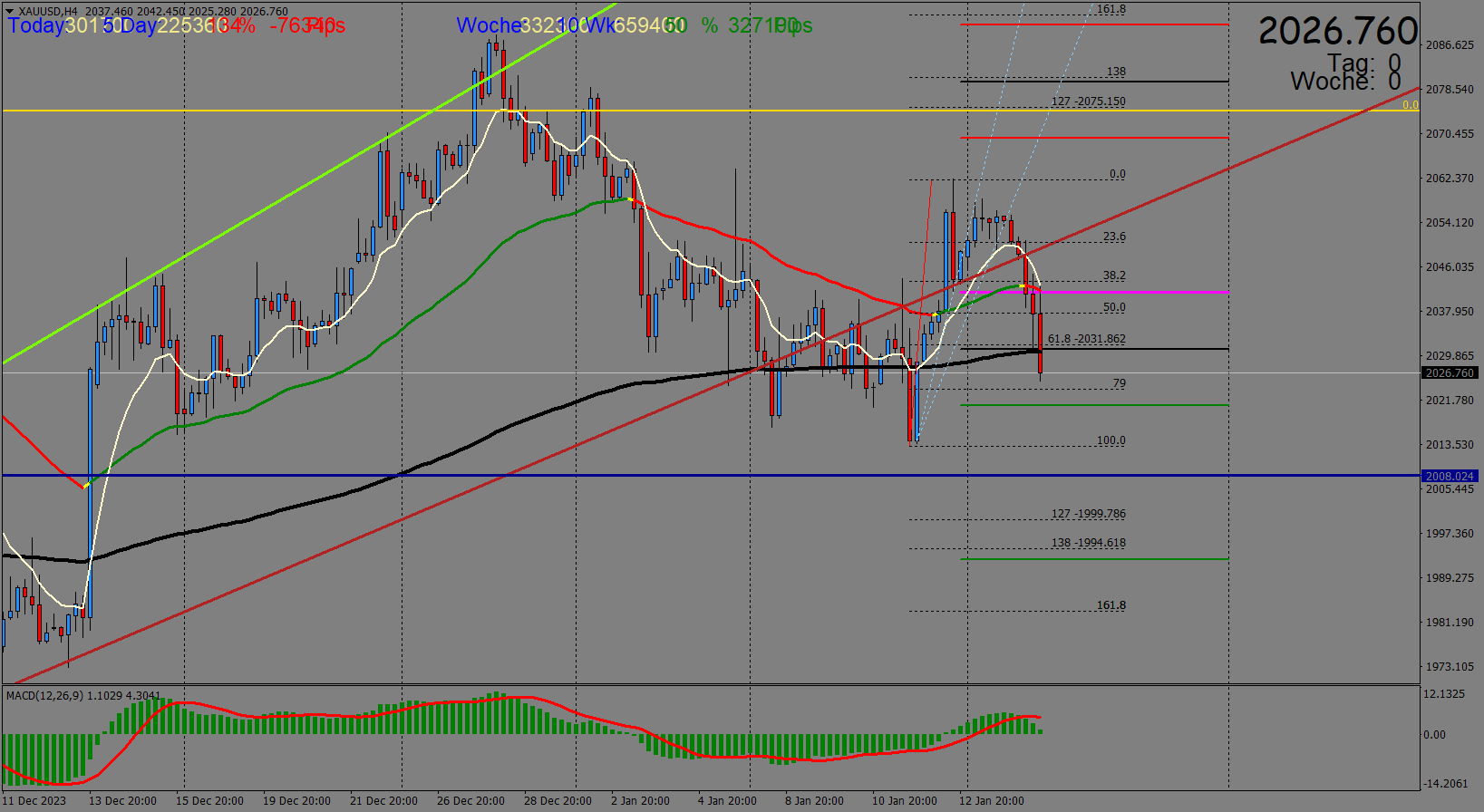The height and width of the screenshot is (812, 1484).
Task: Click the large 2026.760 price display
Action: 1337,32
